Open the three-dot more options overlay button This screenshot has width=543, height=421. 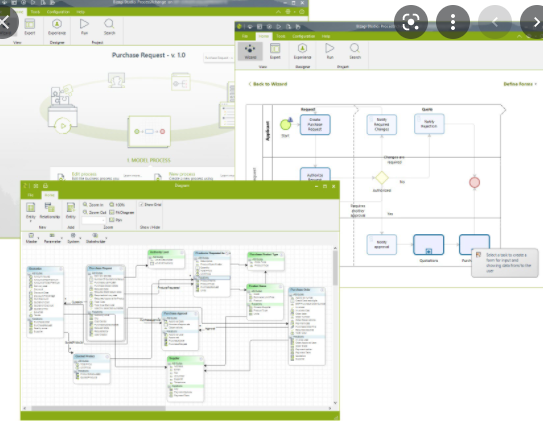pos(453,22)
